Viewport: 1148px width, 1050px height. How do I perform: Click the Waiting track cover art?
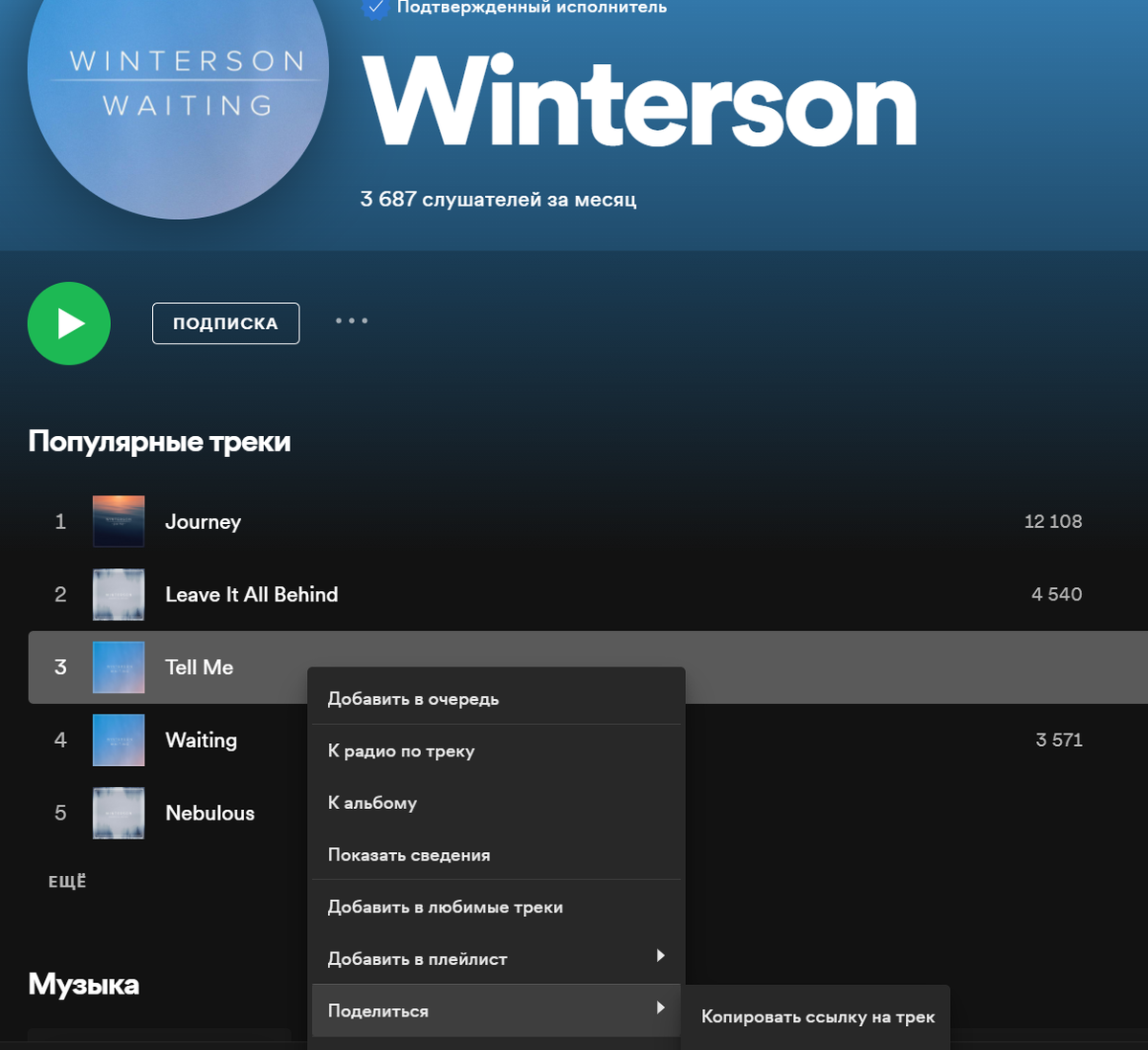(119, 740)
